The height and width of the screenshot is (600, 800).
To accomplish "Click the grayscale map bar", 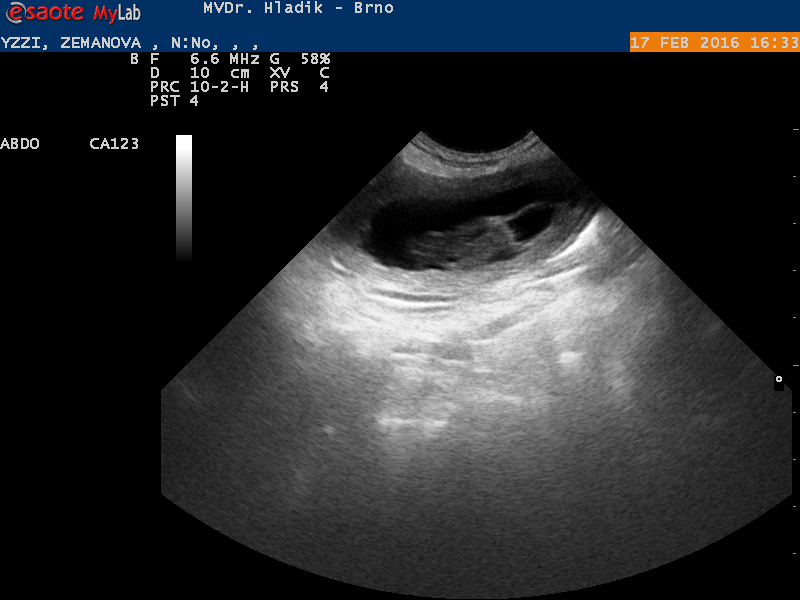I will 184,198.
